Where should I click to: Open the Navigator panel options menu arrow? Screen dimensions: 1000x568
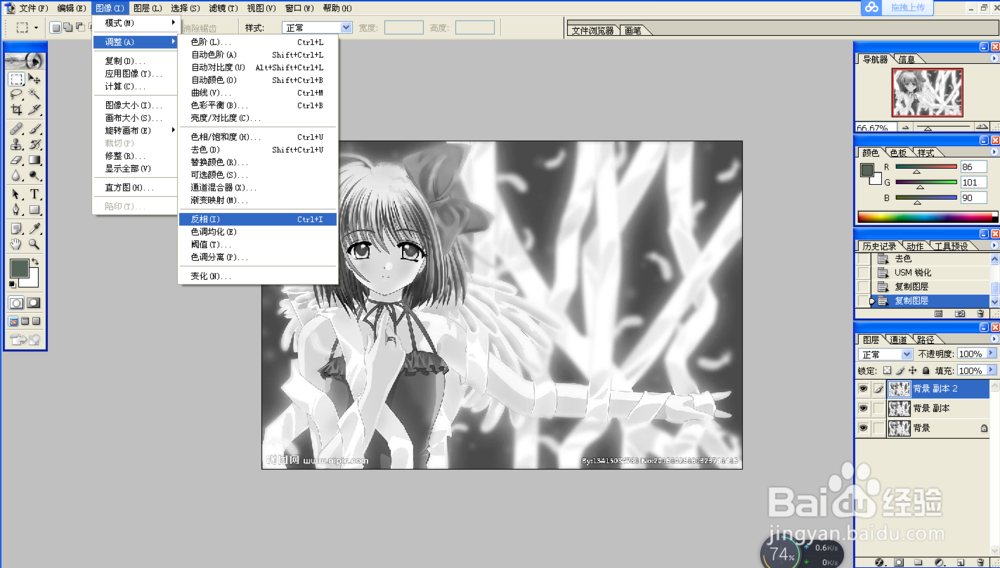(x=994, y=58)
